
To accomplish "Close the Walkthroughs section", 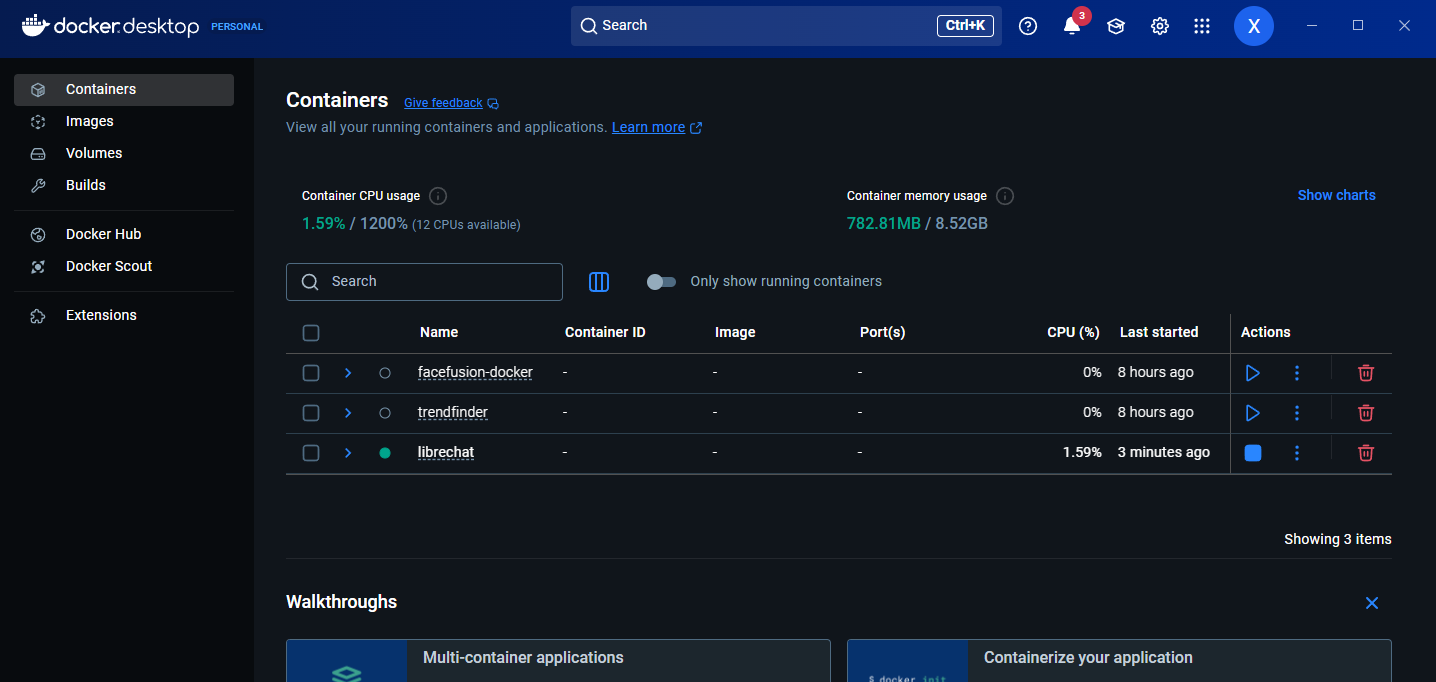I will pyautogui.click(x=1372, y=603).
